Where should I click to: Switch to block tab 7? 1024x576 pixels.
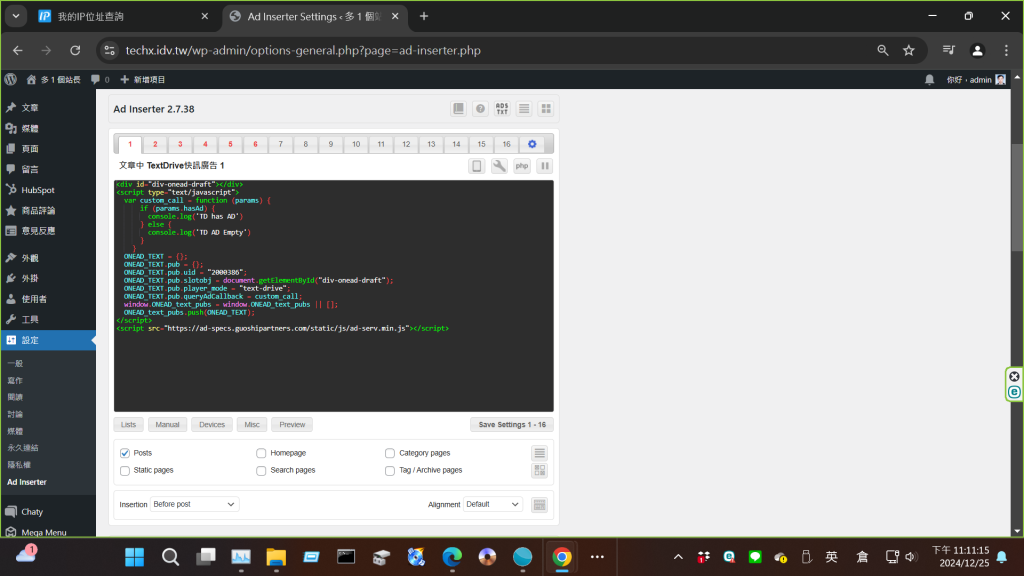click(281, 144)
